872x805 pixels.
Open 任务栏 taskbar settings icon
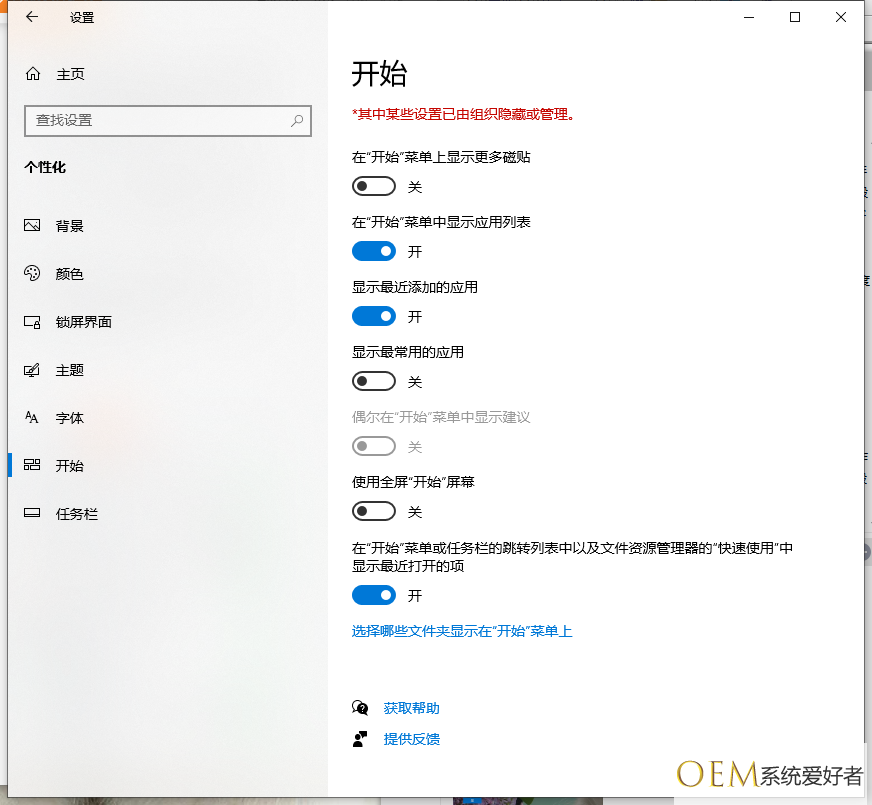tap(33, 514)
